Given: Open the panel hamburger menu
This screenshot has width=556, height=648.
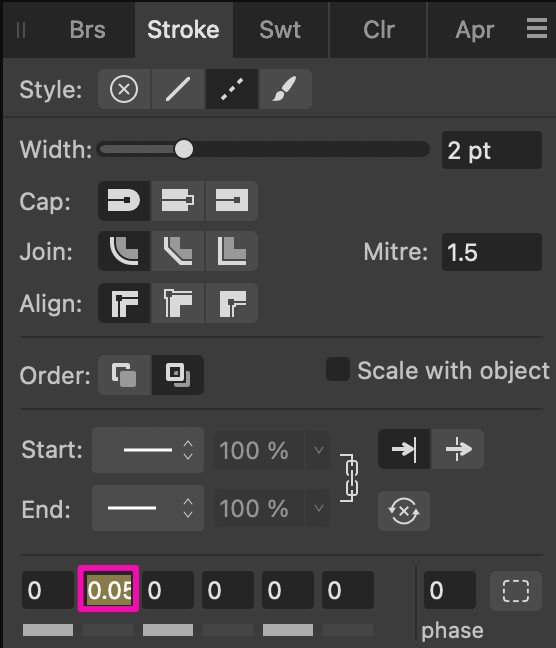Looking at the screenshot, I should [537, 29].
